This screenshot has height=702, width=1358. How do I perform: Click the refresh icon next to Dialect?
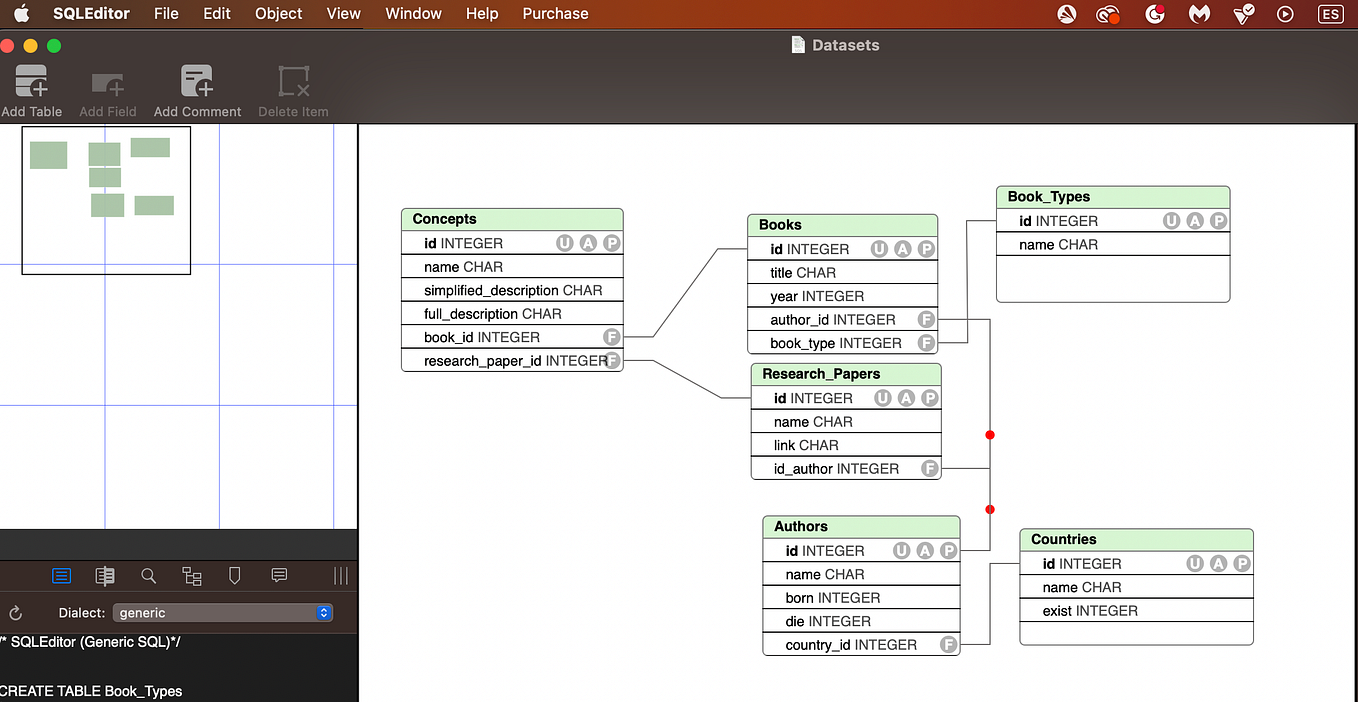tap(17, 613)
